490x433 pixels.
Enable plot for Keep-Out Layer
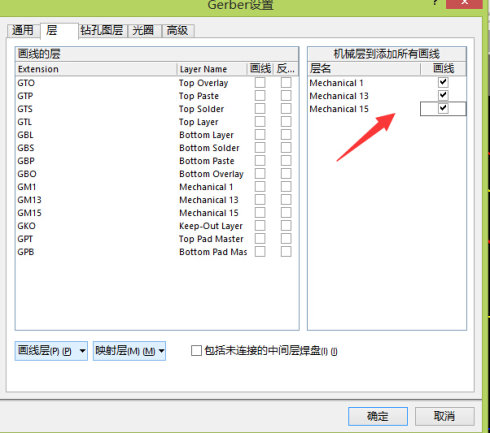[260, 226]
